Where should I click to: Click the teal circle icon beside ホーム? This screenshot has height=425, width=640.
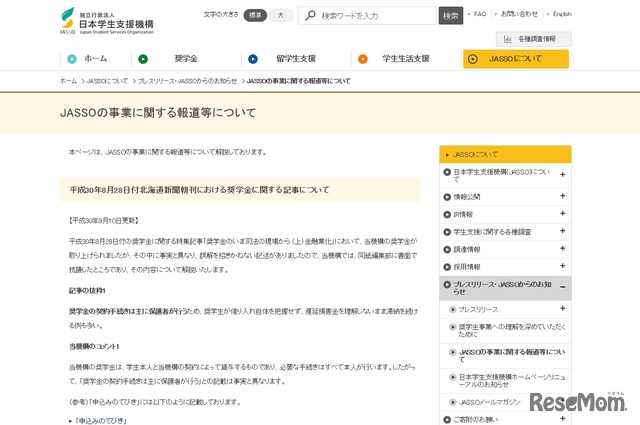(72, 59)
